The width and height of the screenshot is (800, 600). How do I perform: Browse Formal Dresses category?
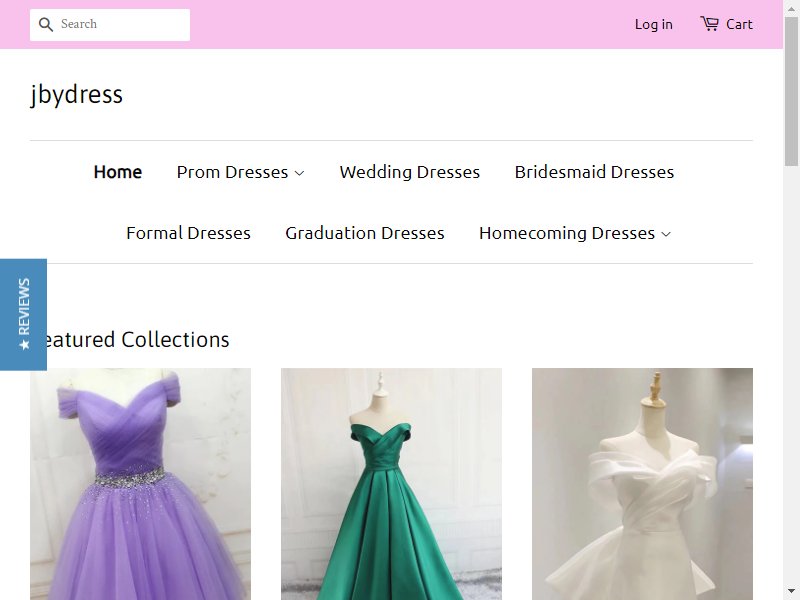(188, 233)
